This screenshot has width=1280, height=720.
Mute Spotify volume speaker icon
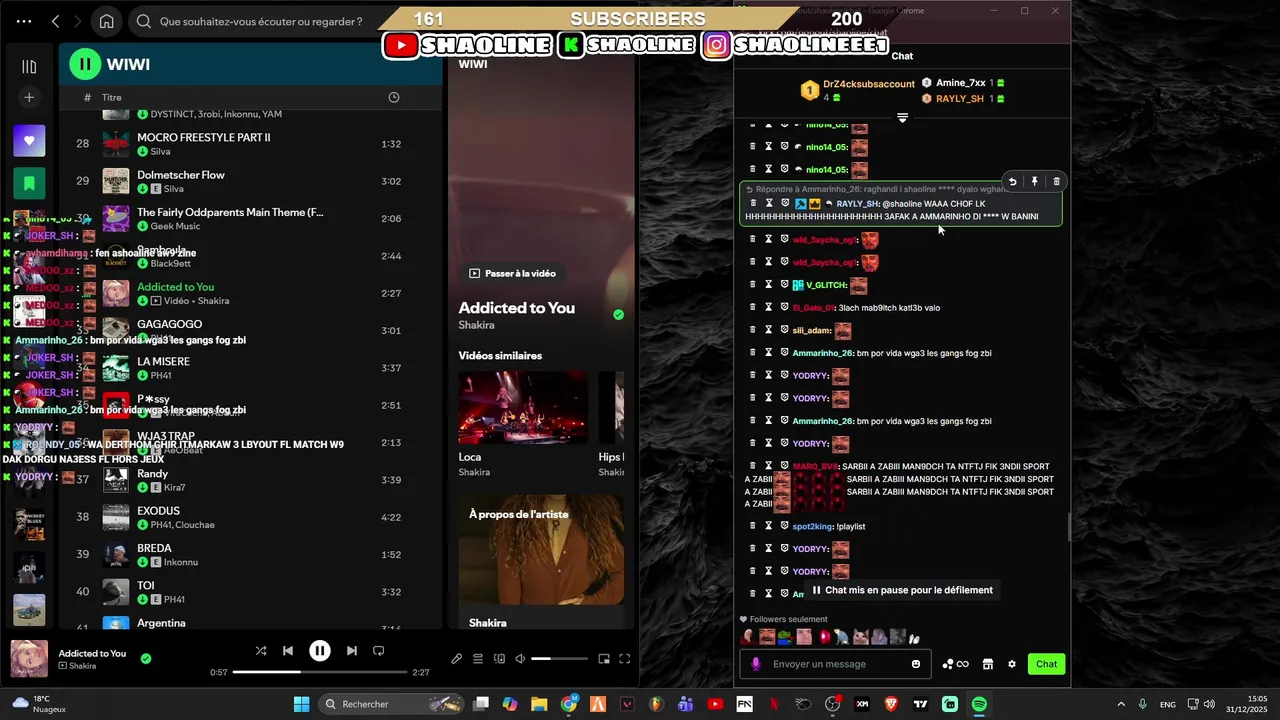[520, 659]
